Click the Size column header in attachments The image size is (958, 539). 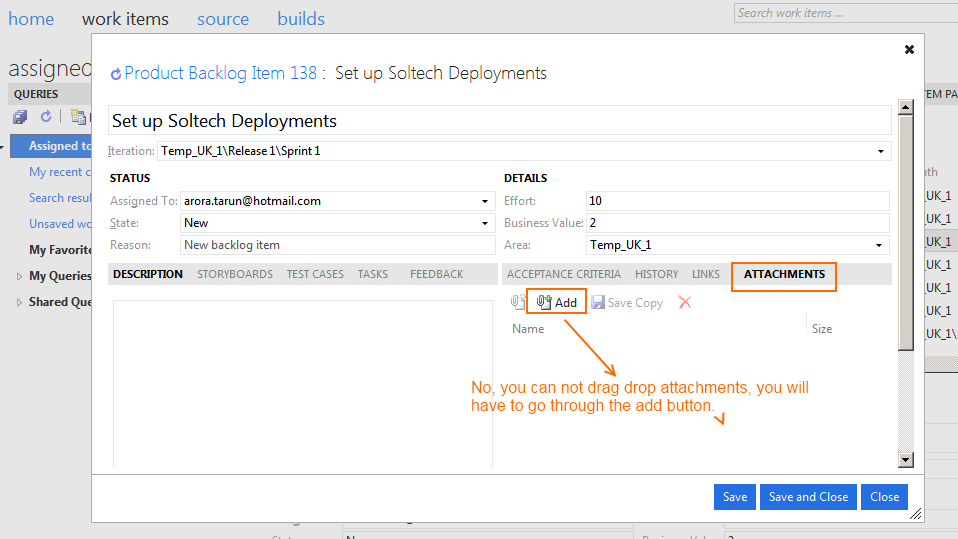coord(822,329)
